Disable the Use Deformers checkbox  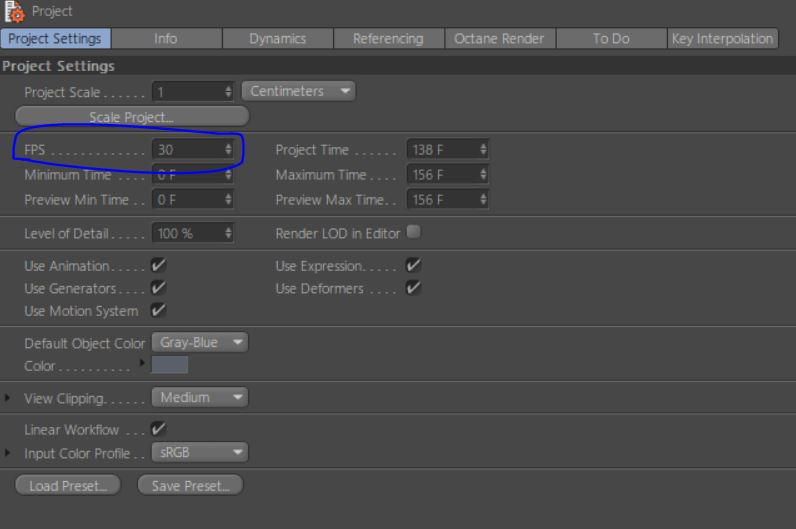click(x=413, y=289)
